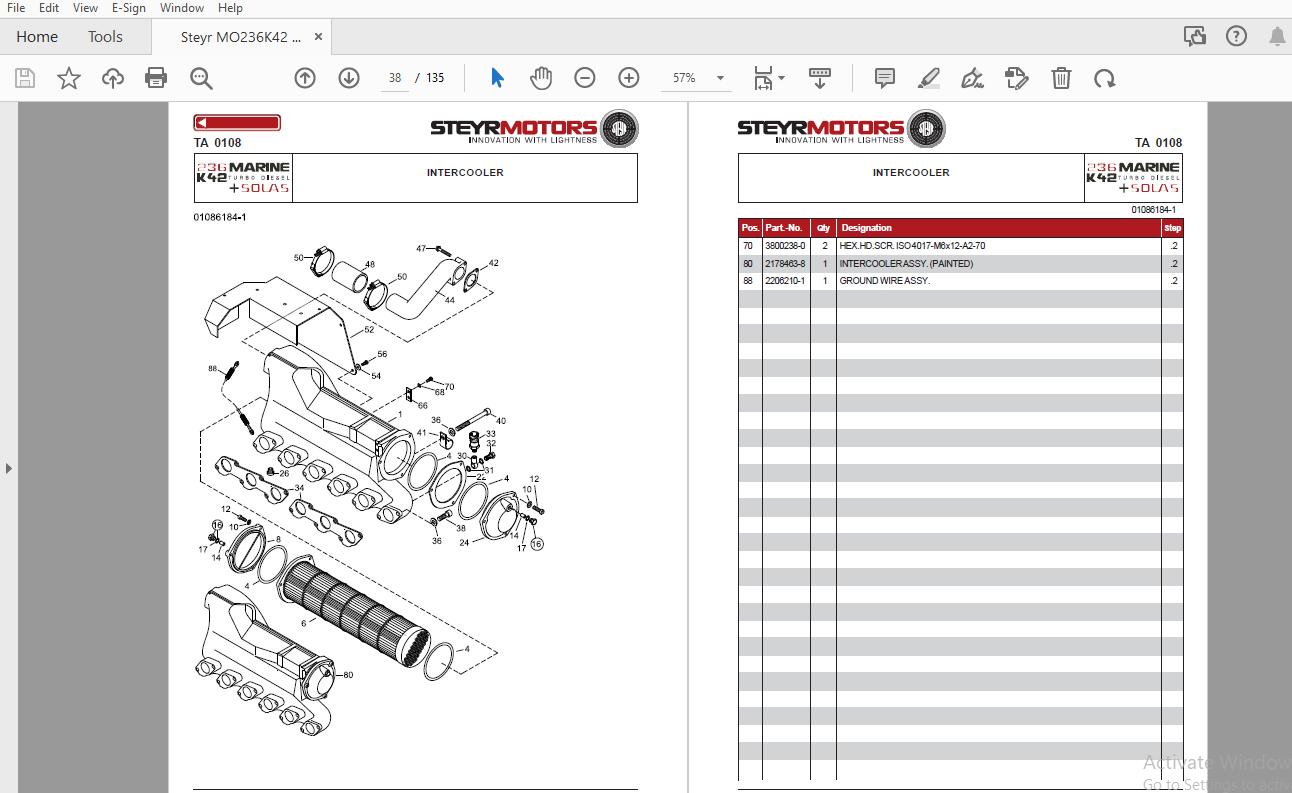
Task: Click the GROUND WIRE ASSY. designation
Action: click(x=885, y=281)
